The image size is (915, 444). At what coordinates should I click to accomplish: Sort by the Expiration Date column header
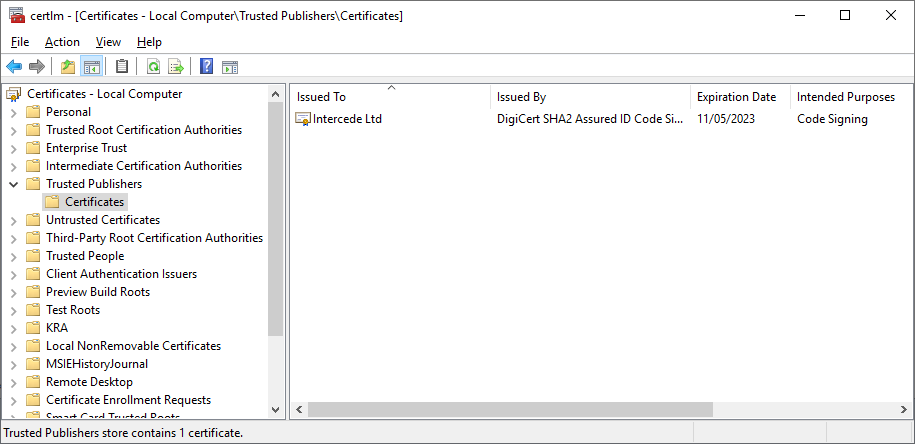pos(736,97)
